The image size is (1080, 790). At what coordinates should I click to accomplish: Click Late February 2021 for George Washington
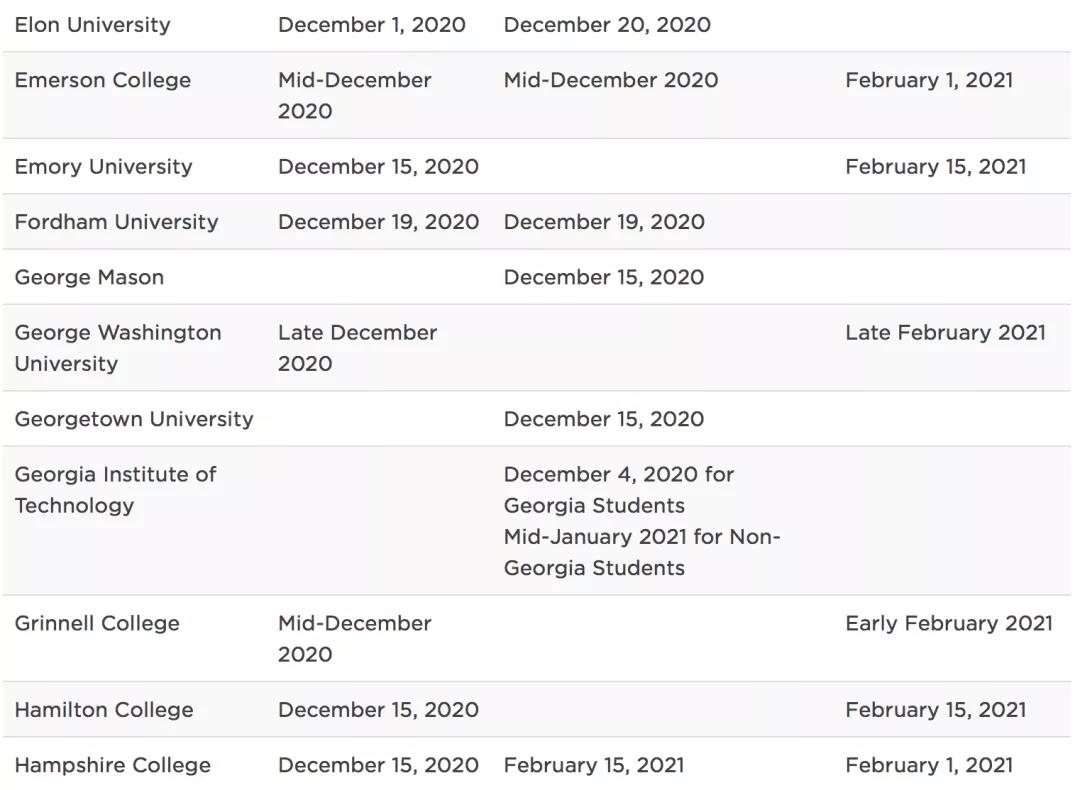tap(945, 332)
